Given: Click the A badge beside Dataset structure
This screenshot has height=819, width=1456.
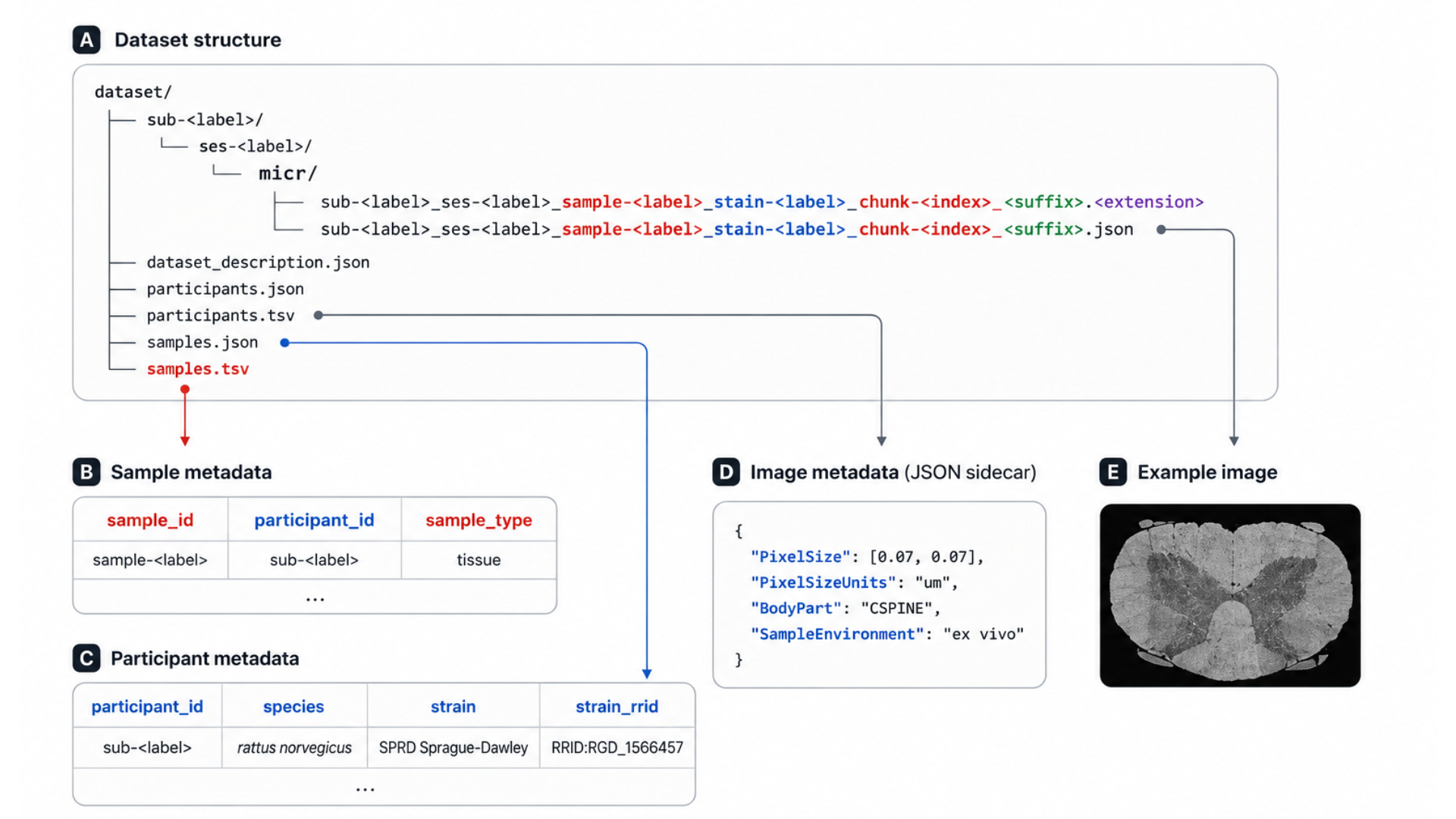Looking at the screenshot, I should click(x=86, y=39).
